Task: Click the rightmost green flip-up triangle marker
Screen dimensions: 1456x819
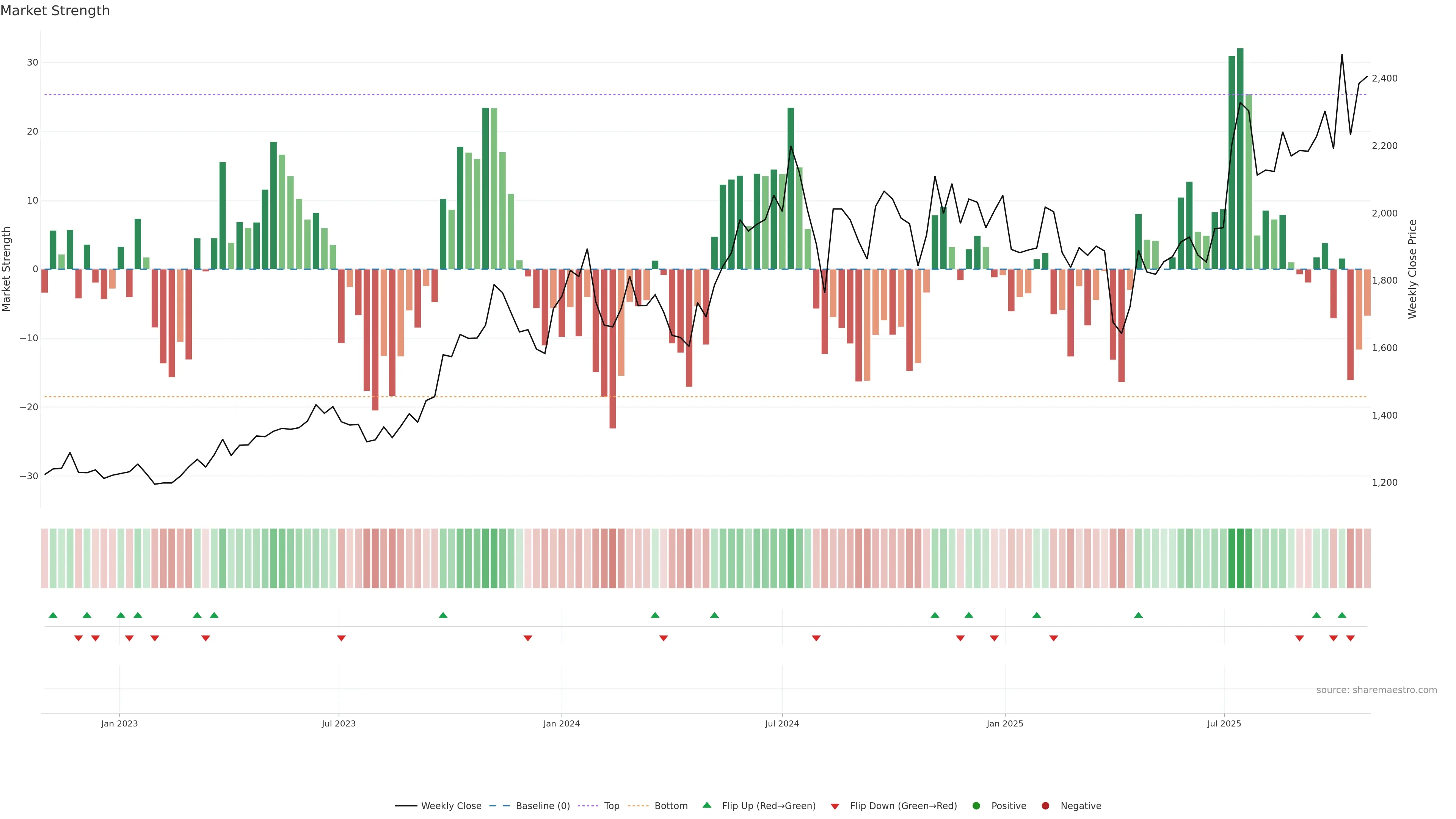Action: [x=1342, y=615]
